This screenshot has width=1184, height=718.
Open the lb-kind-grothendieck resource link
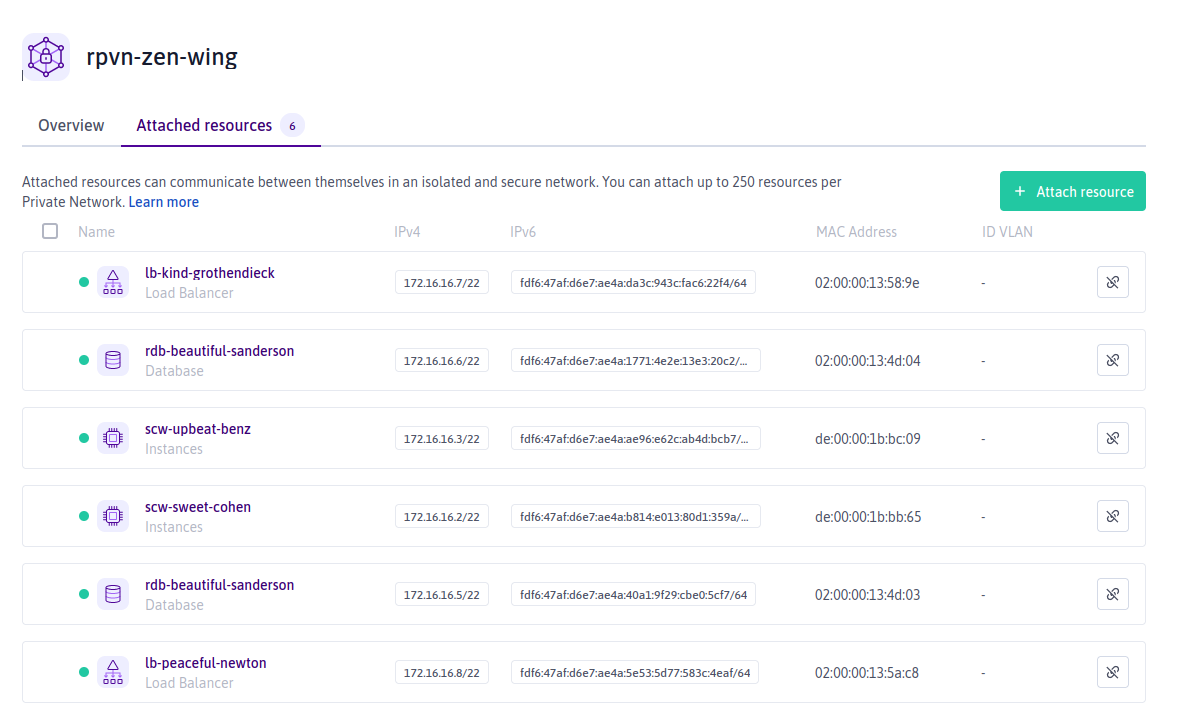210,273
